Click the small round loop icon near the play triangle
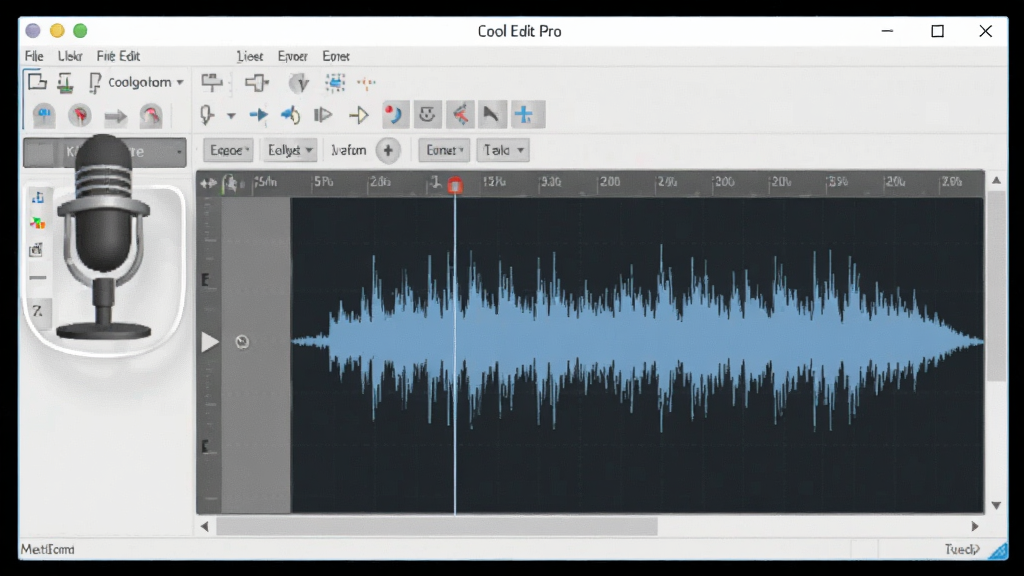This screenshot has height=576, width=1024. click(242, 342)
